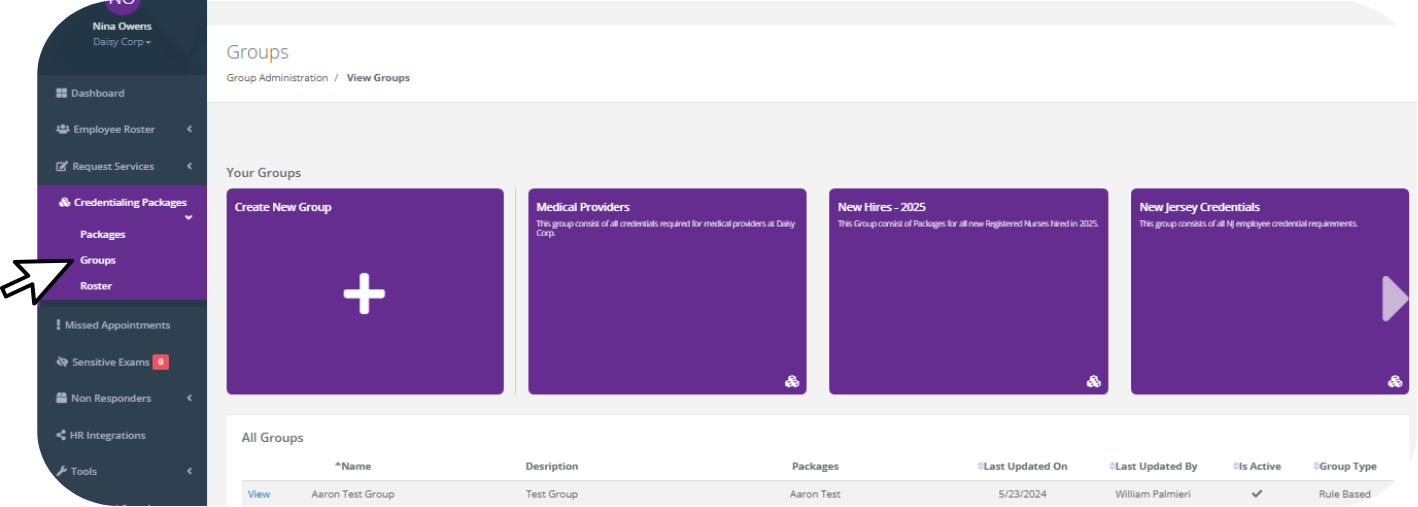Viewport: 1418px width, 507px height.
Task: Sort table by Name column
Action: click(x=352, y=466)
